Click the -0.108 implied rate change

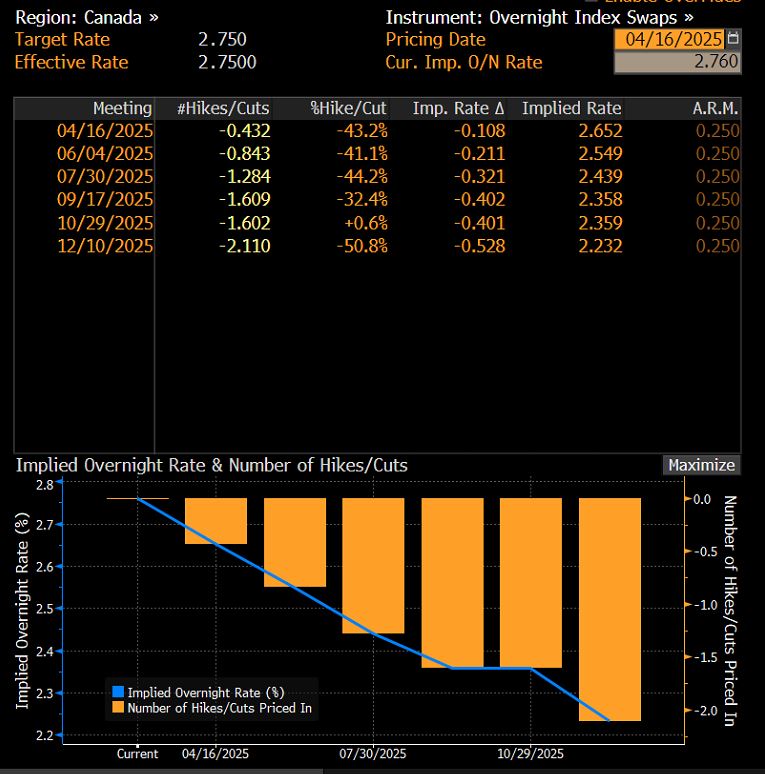480,131
